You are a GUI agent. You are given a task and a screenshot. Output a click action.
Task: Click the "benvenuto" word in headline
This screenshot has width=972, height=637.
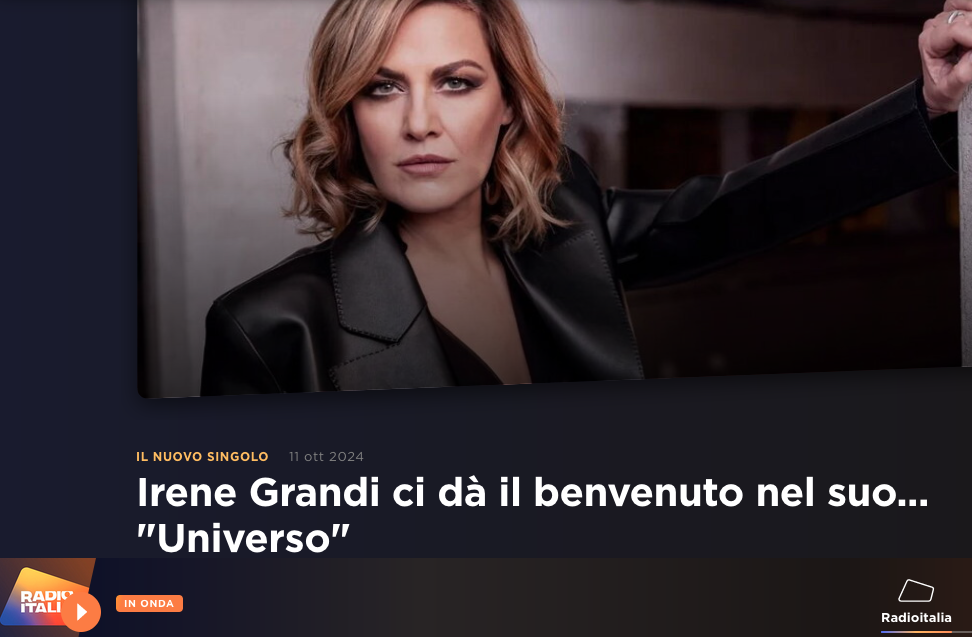638,493
